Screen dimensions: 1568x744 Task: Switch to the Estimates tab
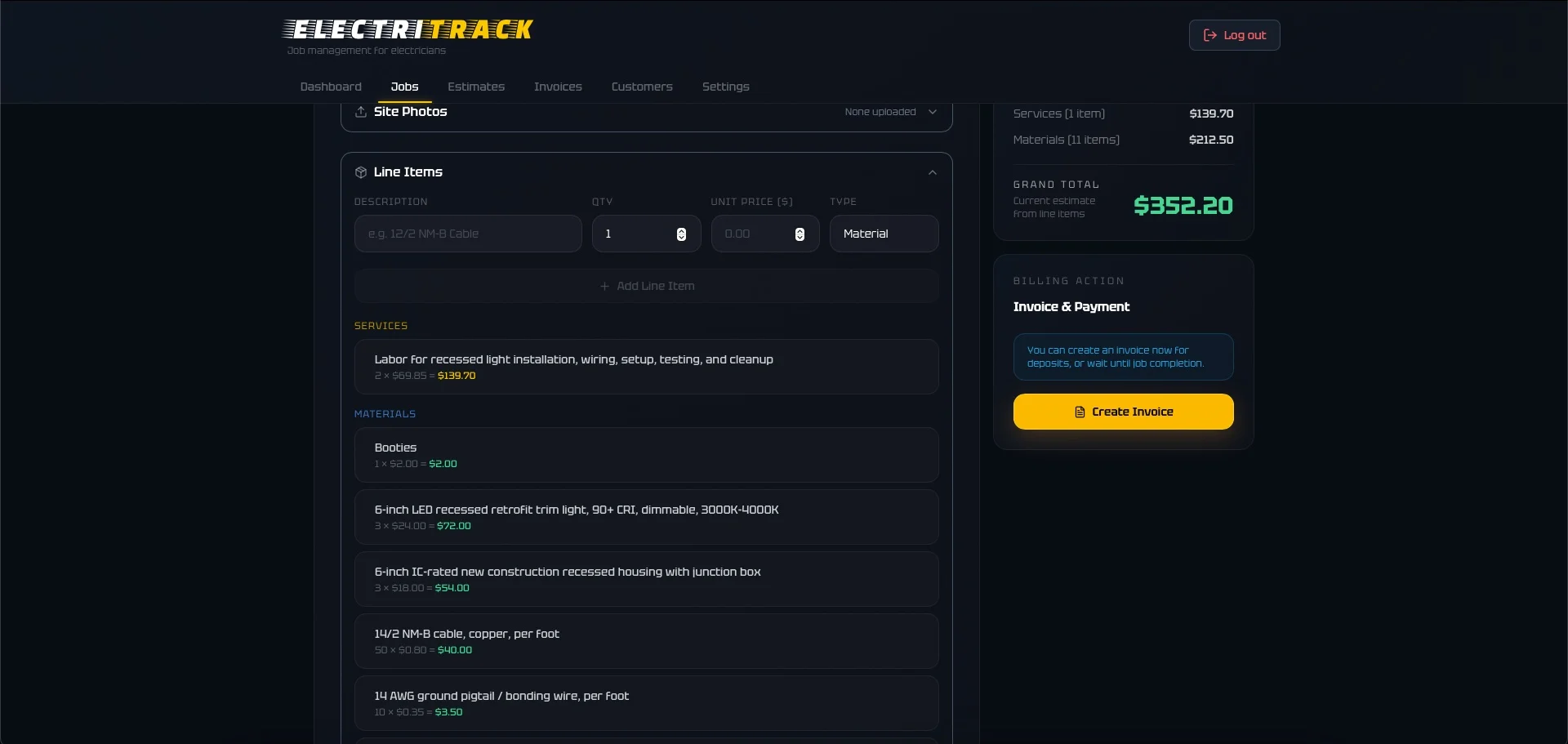(x=475, y=87)
